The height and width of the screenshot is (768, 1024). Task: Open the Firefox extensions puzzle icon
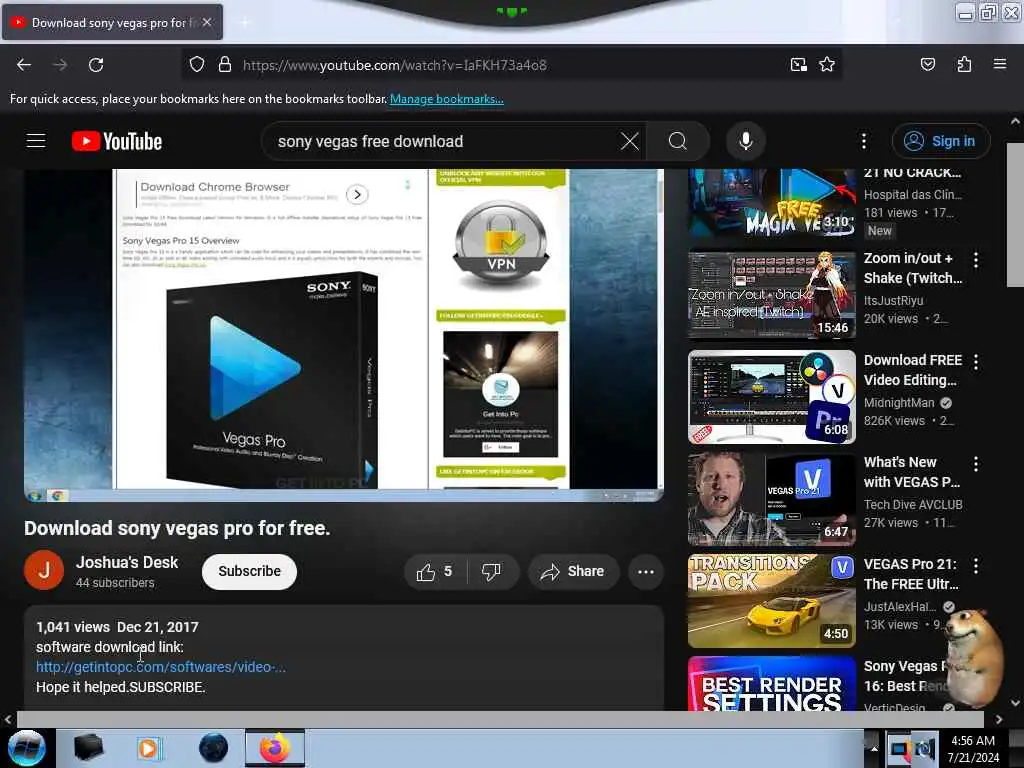click(964, 65)
